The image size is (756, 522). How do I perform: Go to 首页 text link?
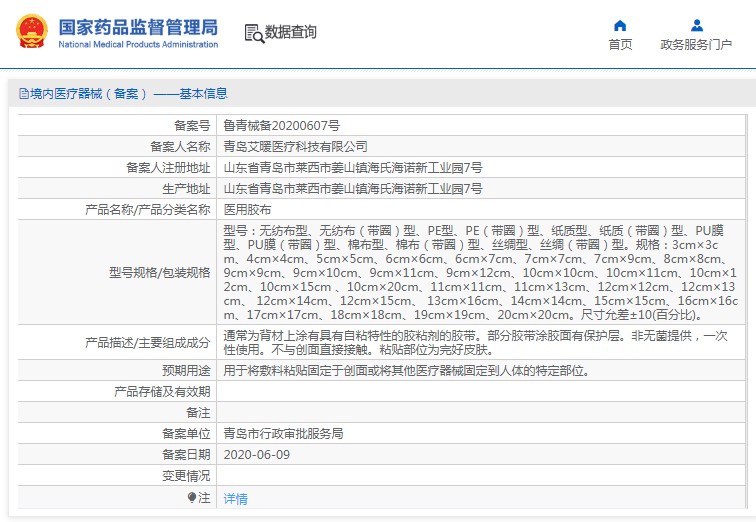click(620, 44)
